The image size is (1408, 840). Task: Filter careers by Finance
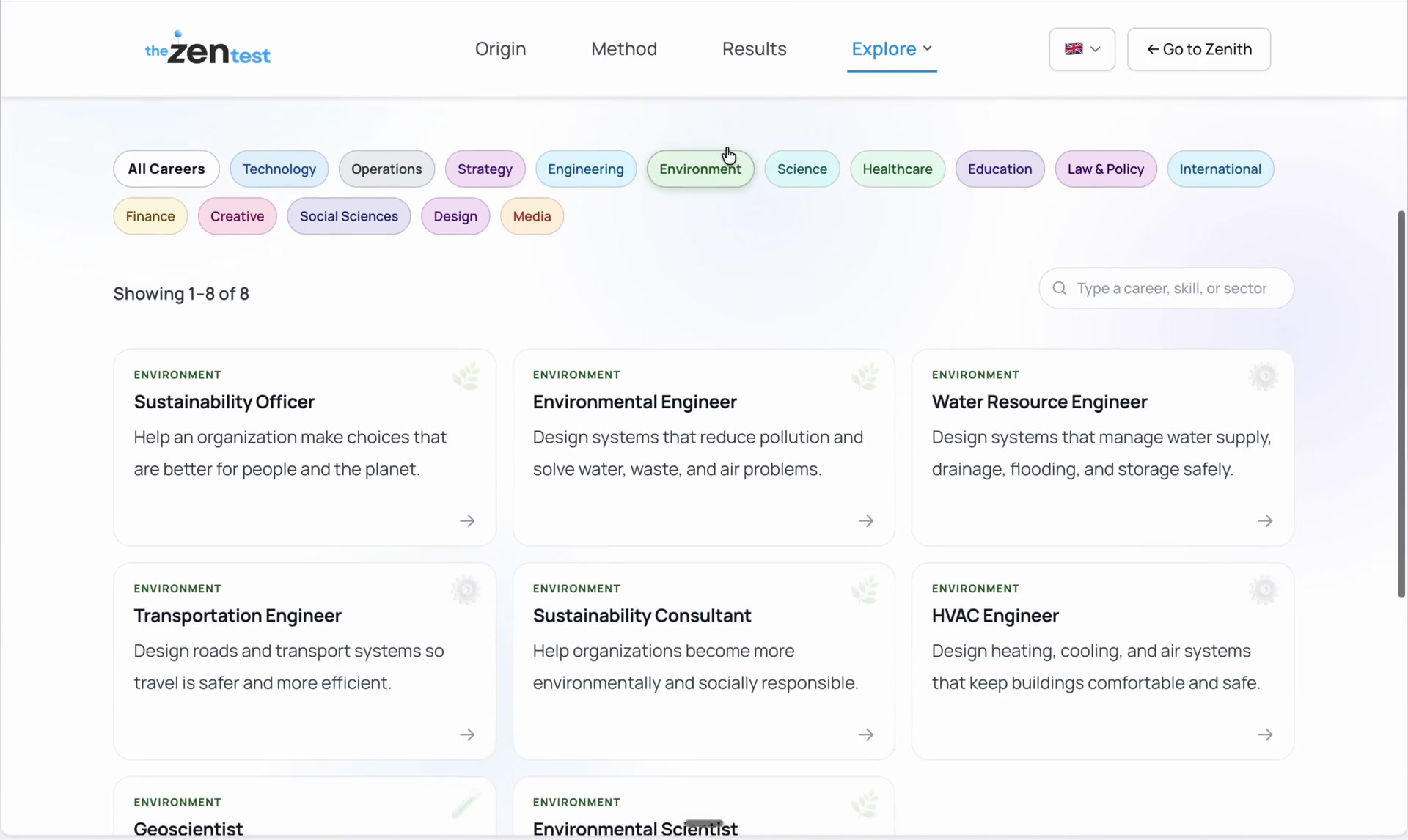[x=150, y=216]
